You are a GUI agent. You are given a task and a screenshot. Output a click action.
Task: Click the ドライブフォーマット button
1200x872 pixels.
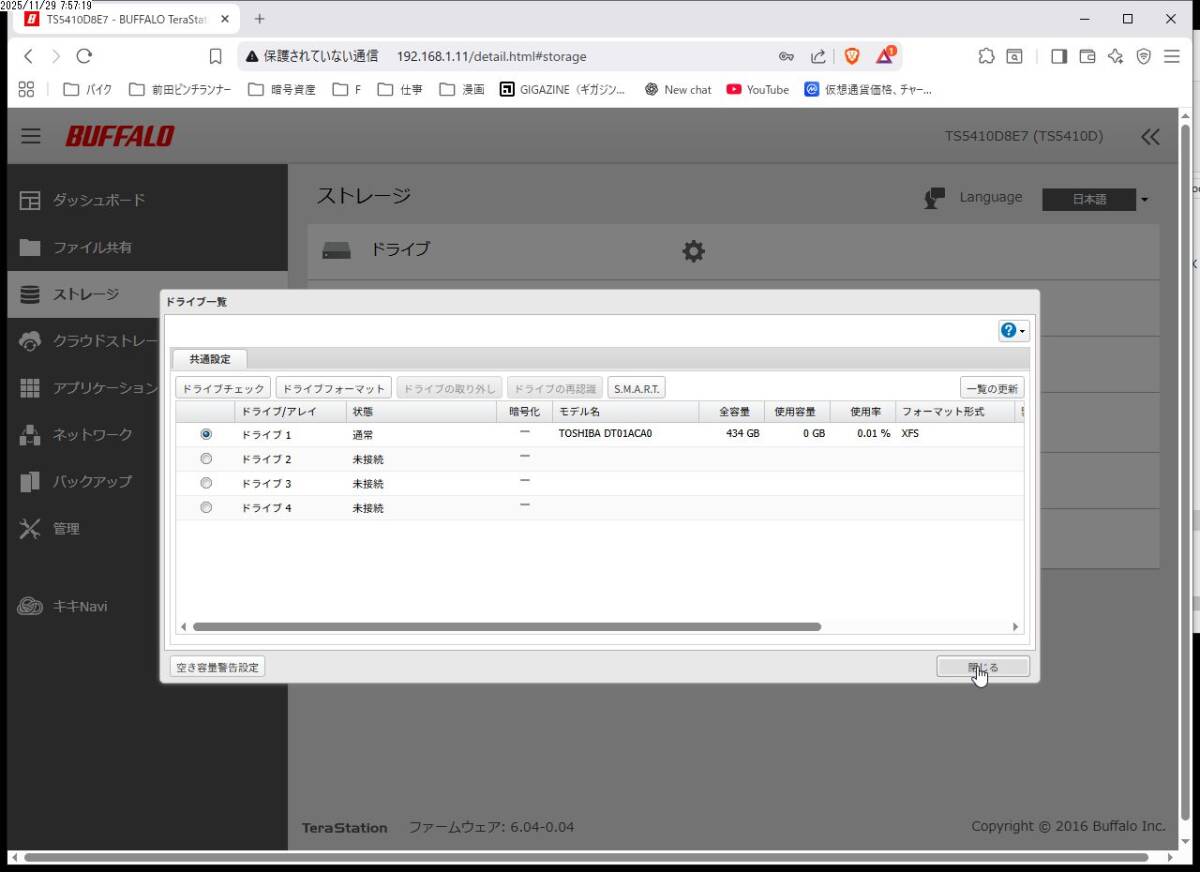pyautogui.click(x=333, y=388)
